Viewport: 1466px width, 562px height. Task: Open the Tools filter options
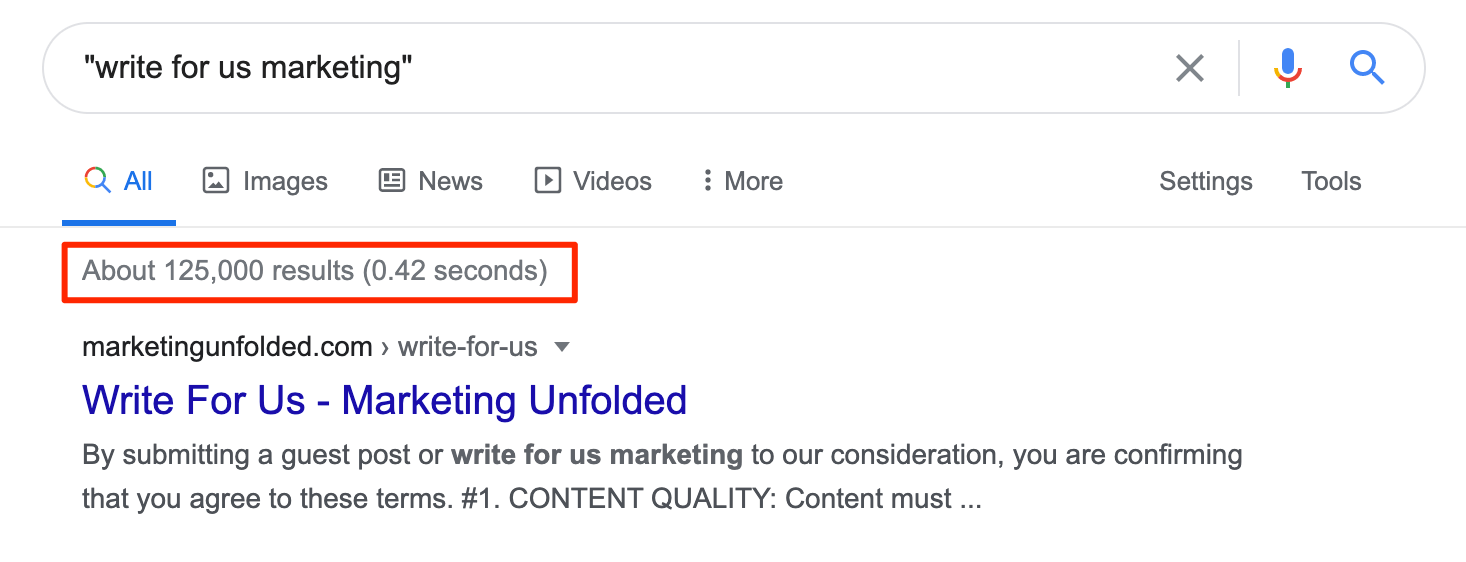pos(1330,181)
